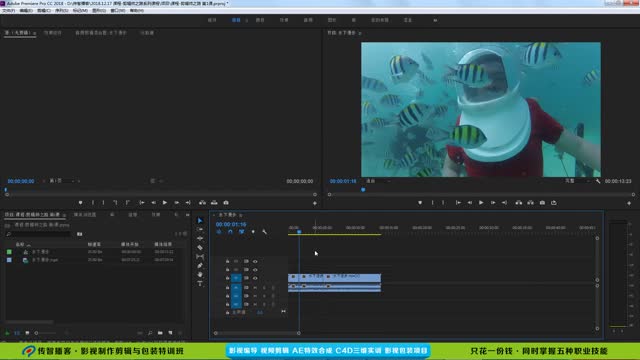This screenshot has width=640, height=360.
Task: Click Insert button in Source monitor
Action: (202, 202)
